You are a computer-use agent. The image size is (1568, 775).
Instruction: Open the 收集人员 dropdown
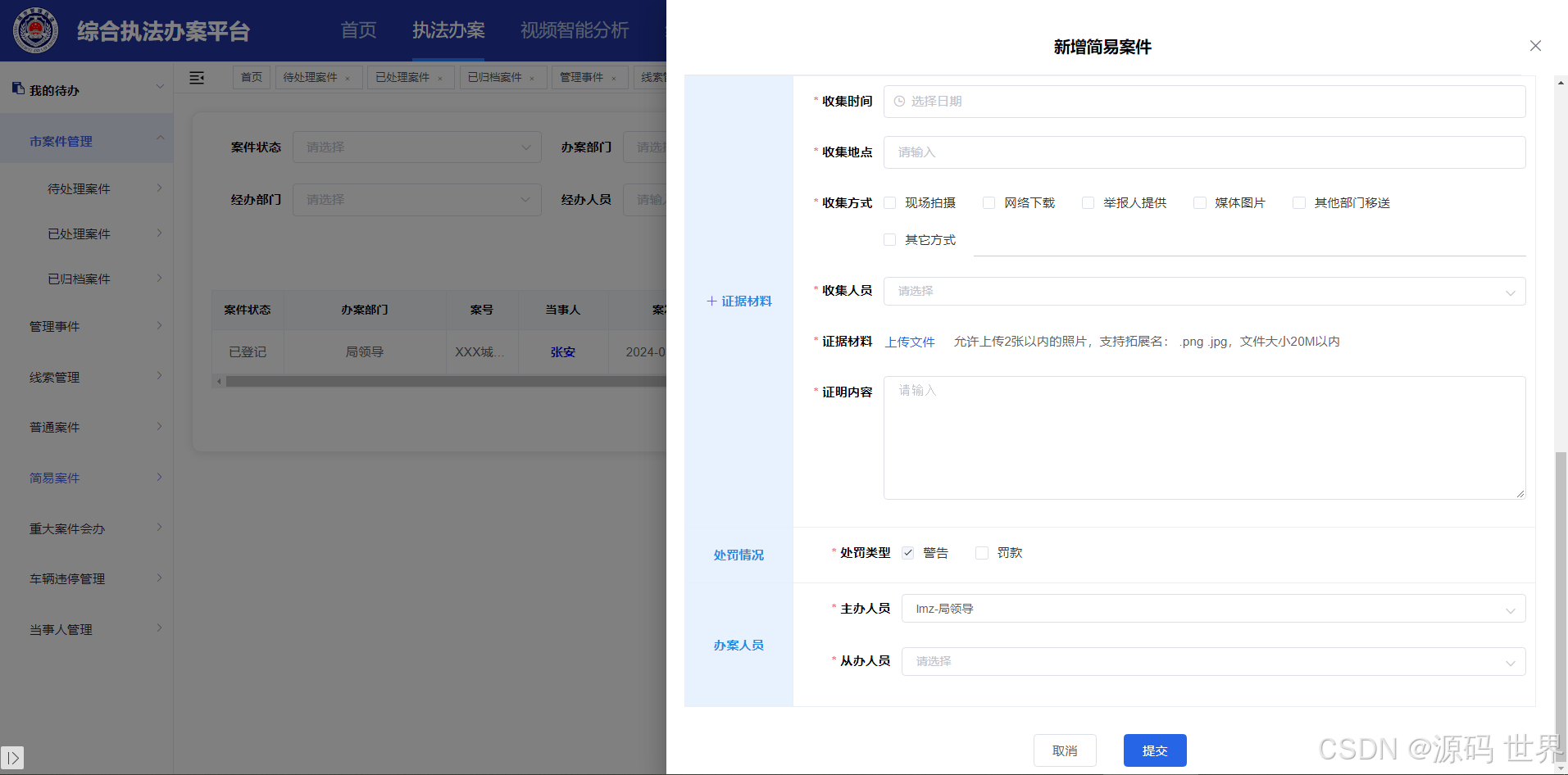coord(1204,292)
